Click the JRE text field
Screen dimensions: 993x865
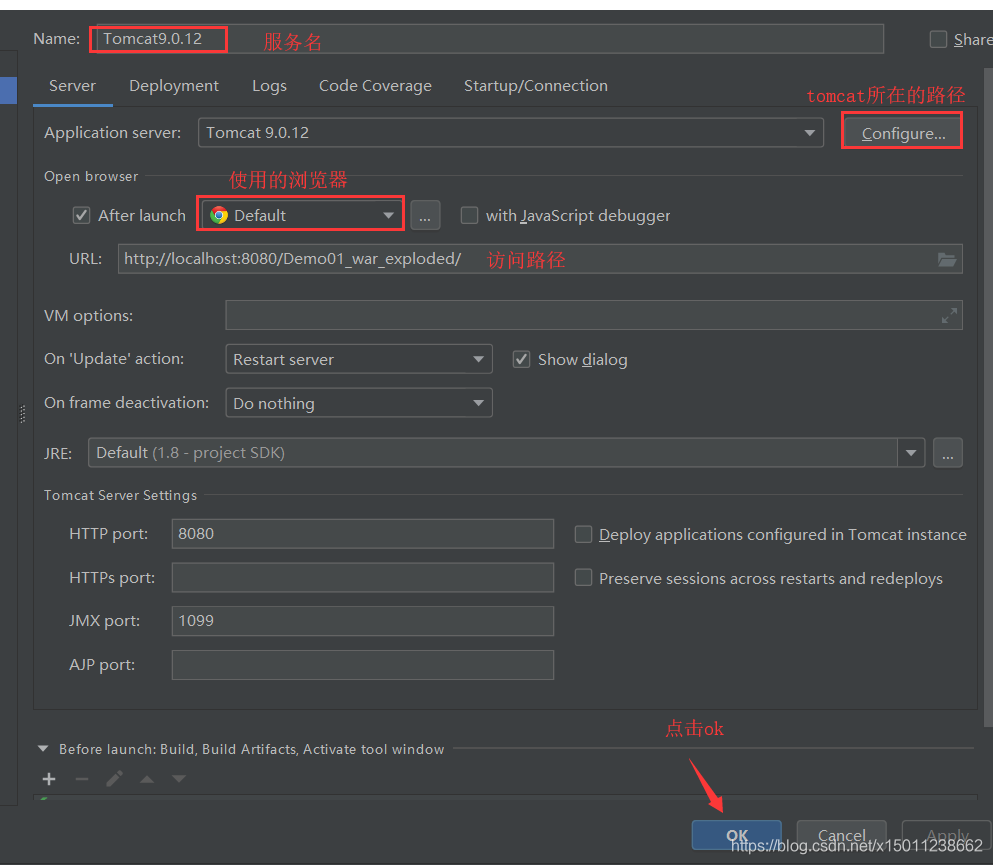pos(493,453)
